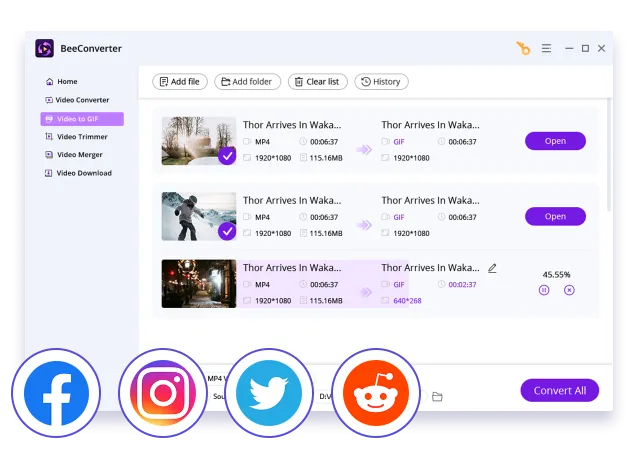Click the 45.55% progress text

point(556,275)
